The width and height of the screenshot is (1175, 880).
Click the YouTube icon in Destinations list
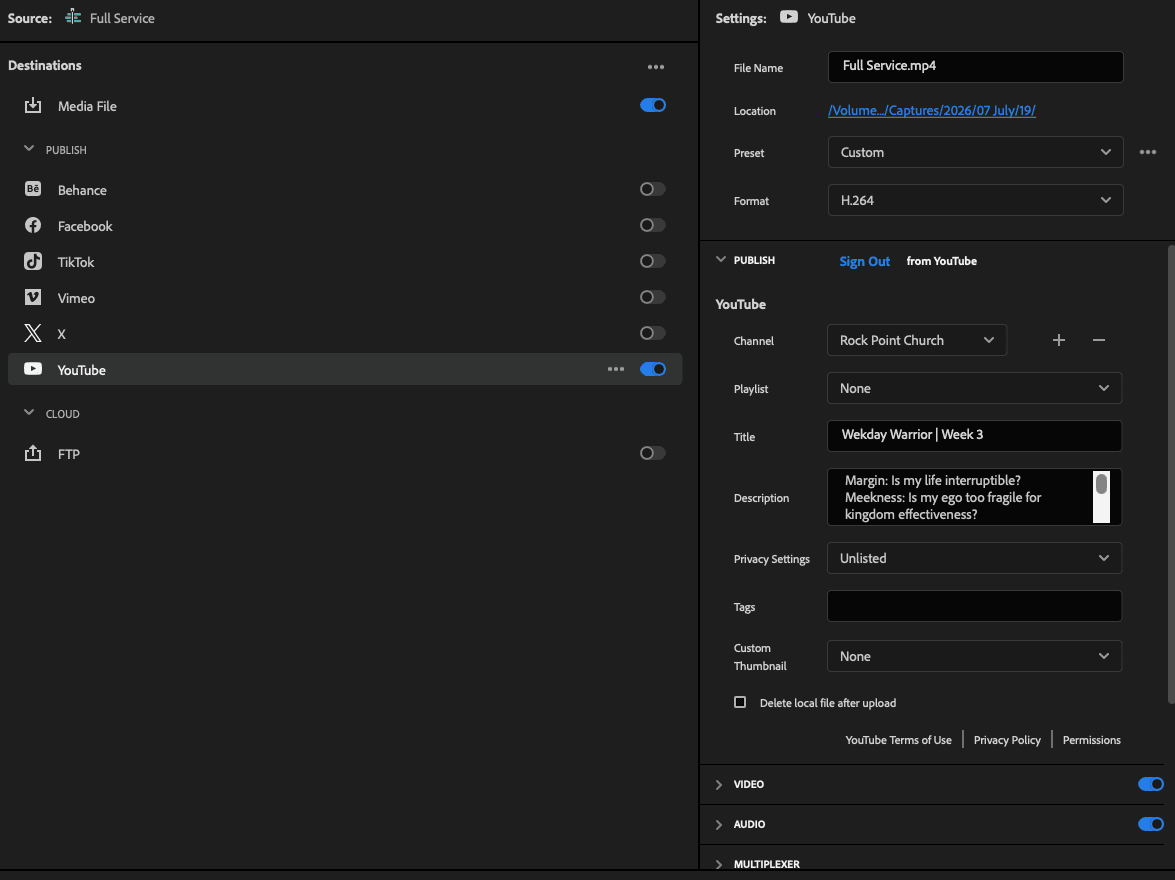pyautogui.click(x=33, y=369)
